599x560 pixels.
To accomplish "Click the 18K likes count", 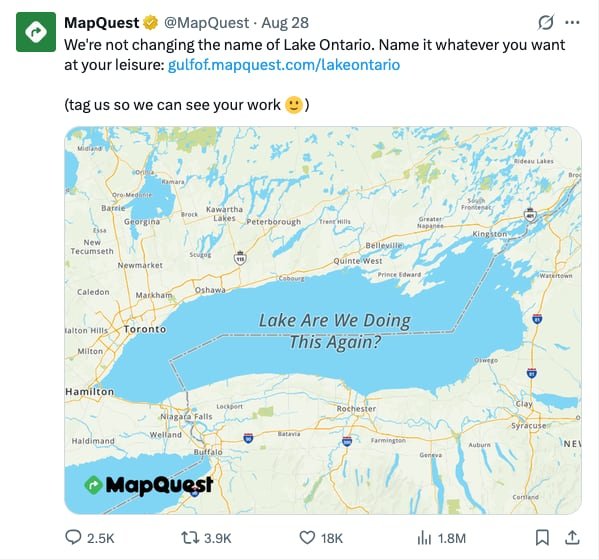I will pos(332,538).
